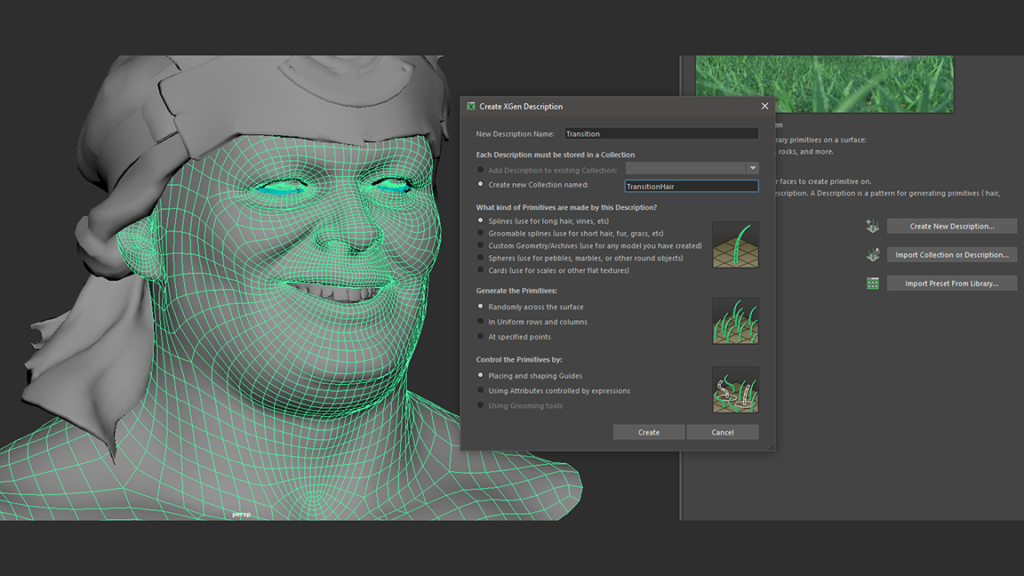Screen dimensions: 1024x576
Task: Select In Uniform rows and columns
Action: tap(481, 322)
